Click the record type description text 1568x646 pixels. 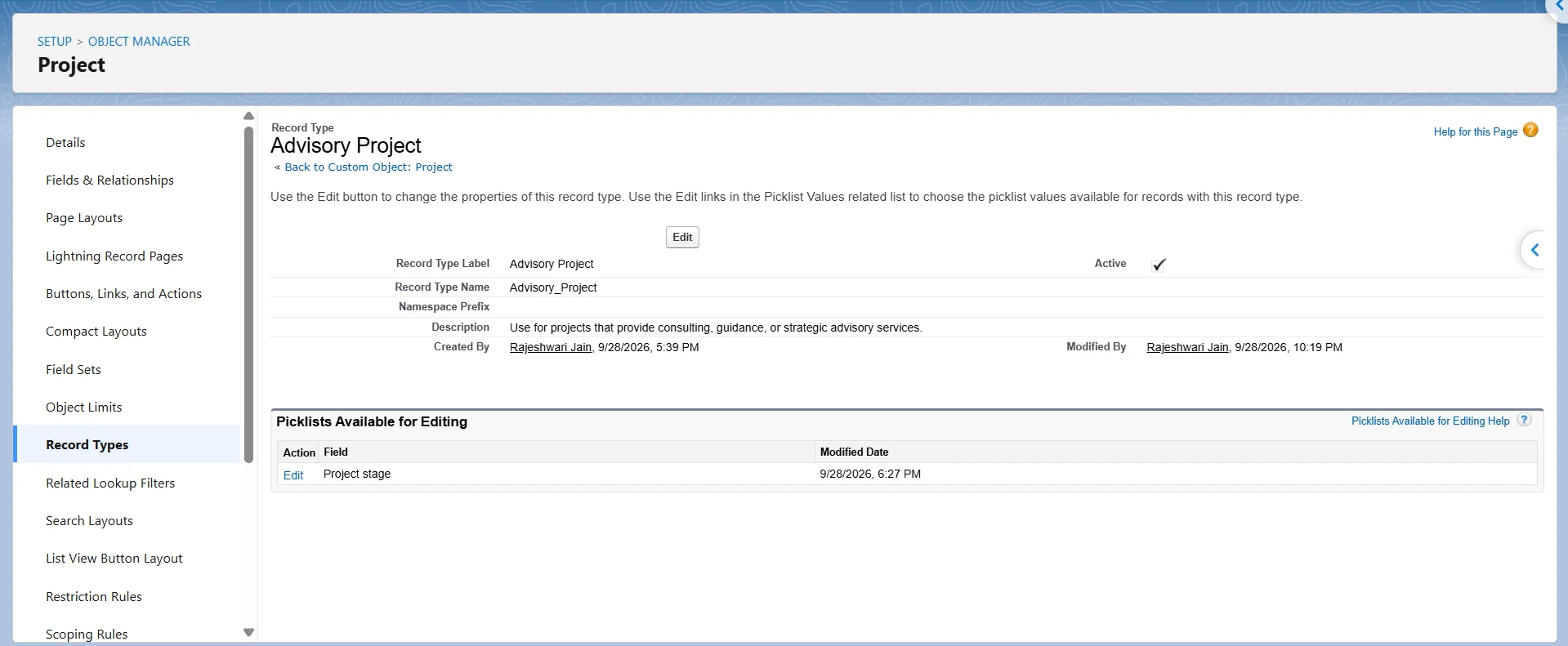[716, 327]
